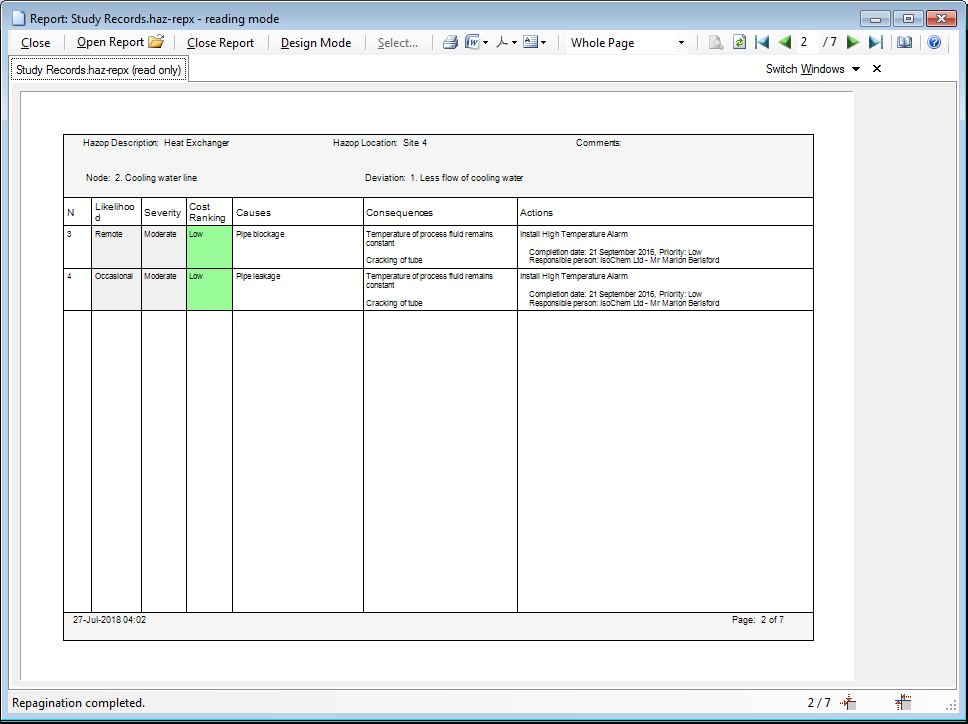Jump to the last page
The width and height of the screenshot is (968, 724).
(x=874, y=42)
